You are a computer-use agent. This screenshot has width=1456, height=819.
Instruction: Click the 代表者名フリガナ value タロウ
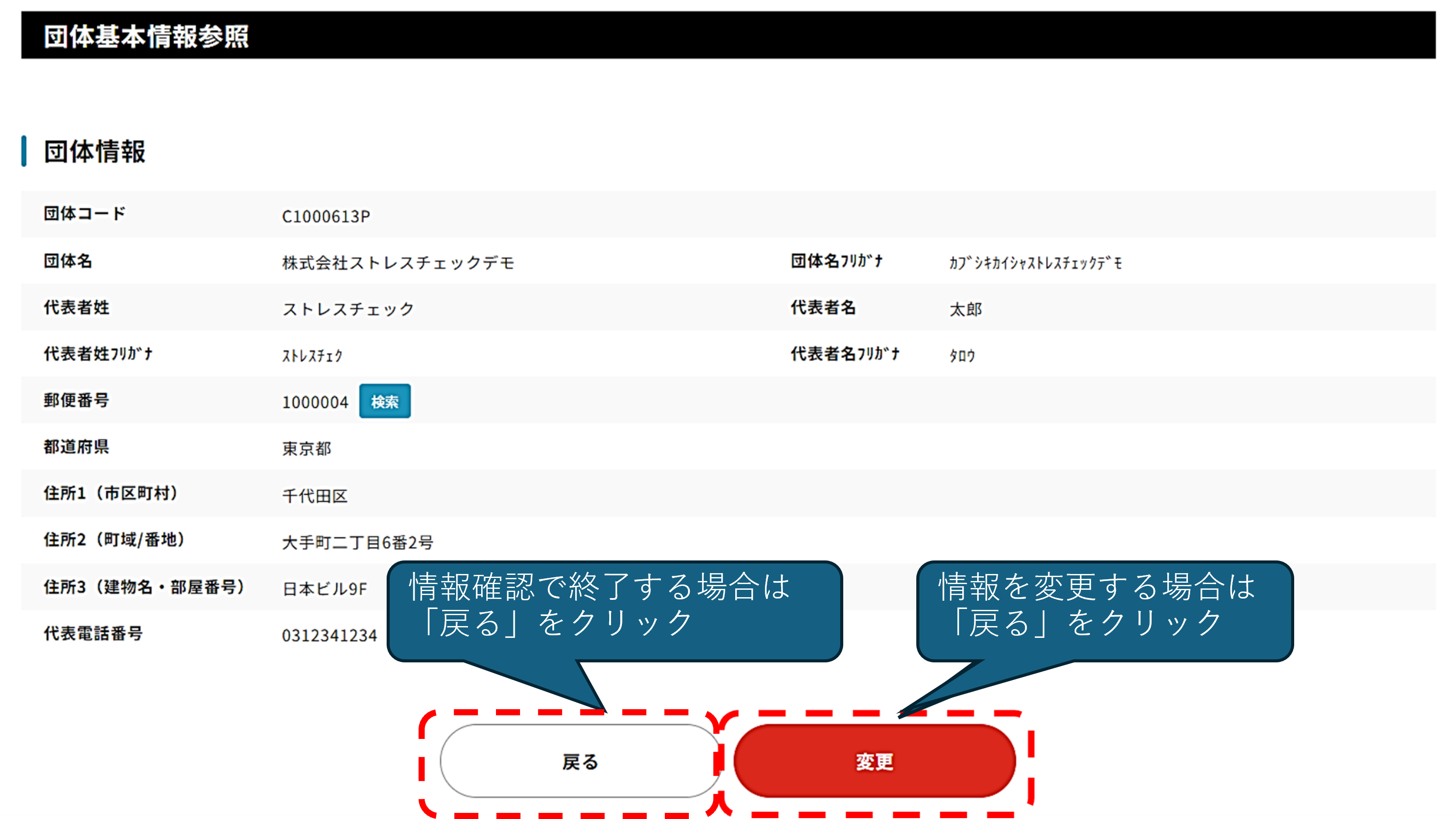(x=962, y=356)
